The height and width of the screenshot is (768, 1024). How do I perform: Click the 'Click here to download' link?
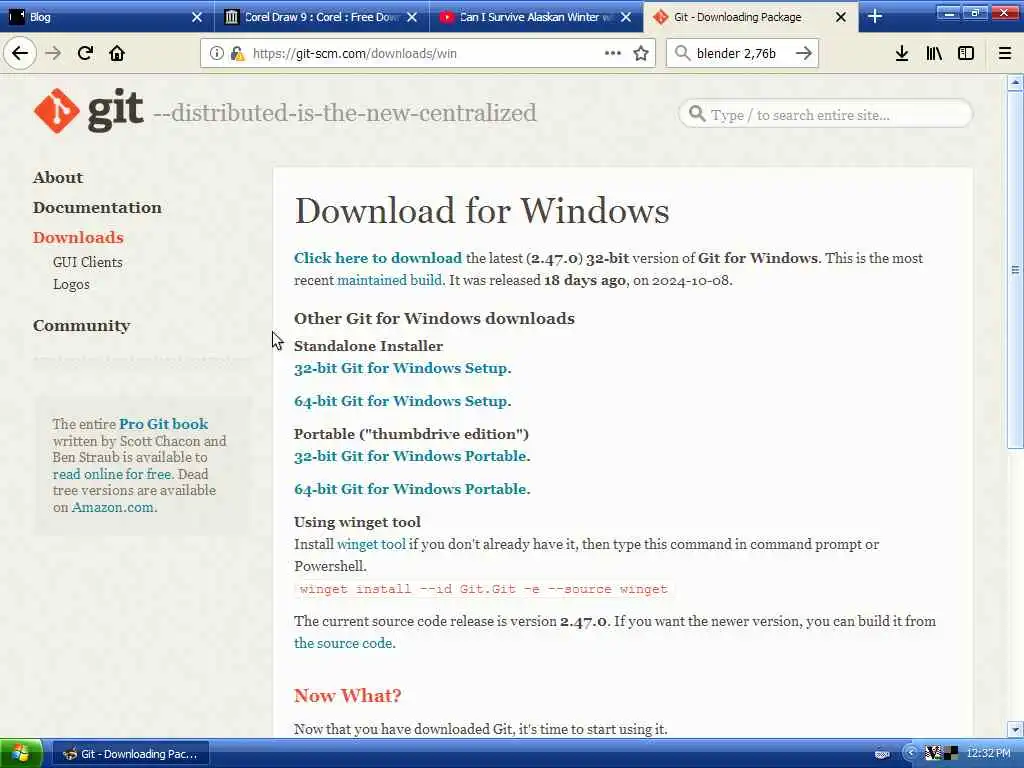[377, 258]
